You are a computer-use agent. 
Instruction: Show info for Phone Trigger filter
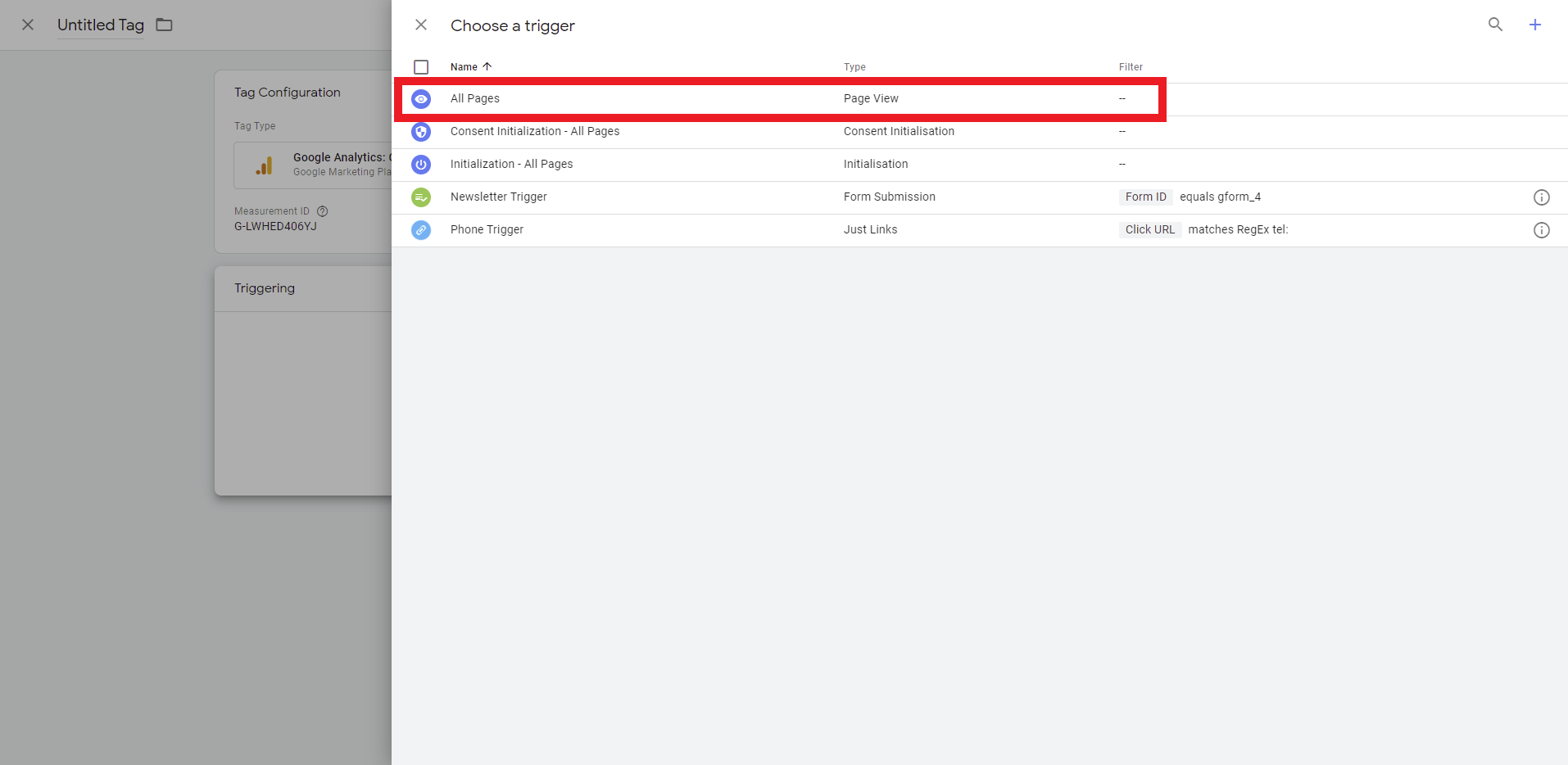(x=1541, y=230)
